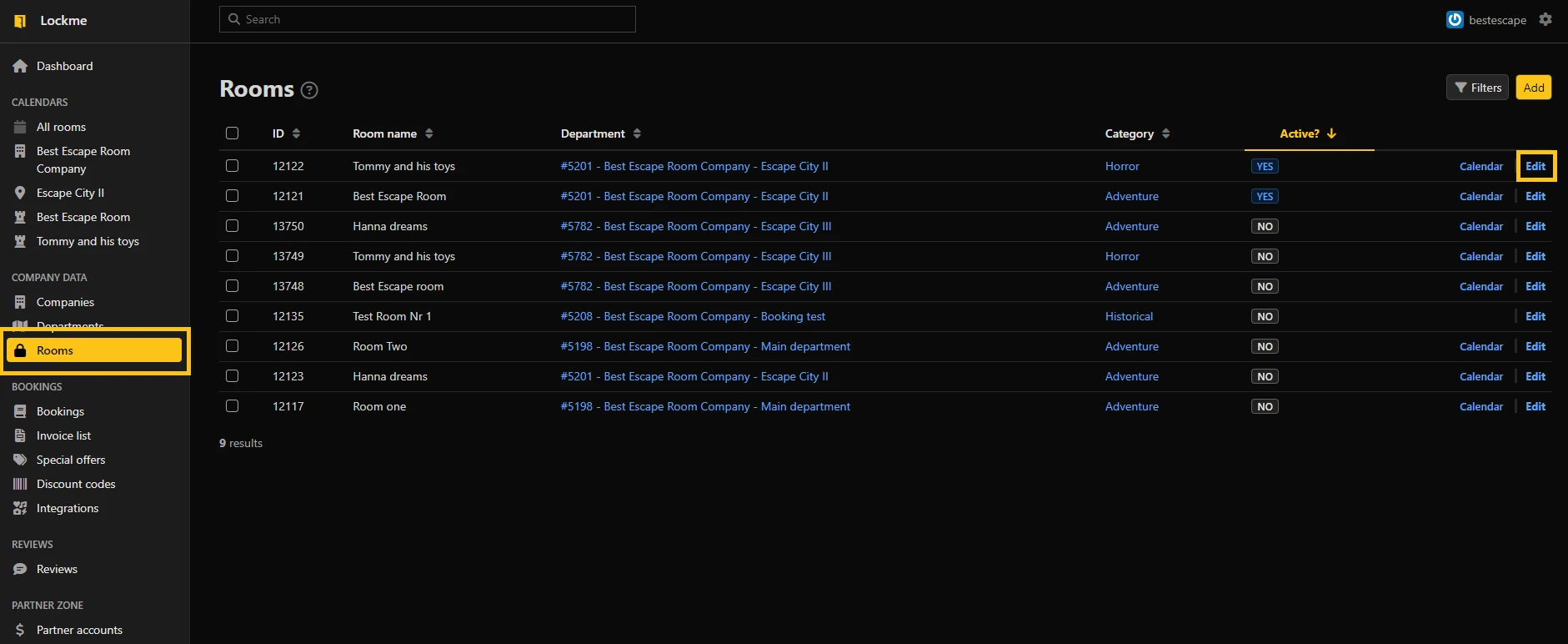This screenshot has height=644, width=1568.
Task: Click the Rooms help question mark icon
Action: coord(309,90)
